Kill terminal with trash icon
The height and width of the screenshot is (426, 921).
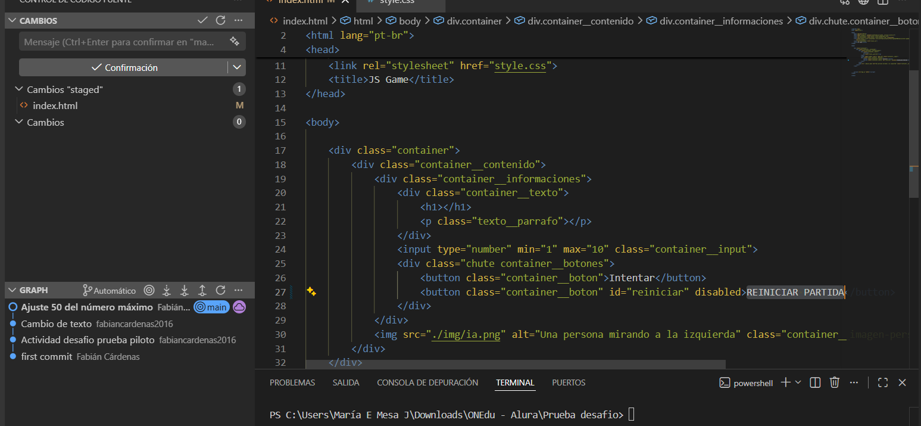835,383
